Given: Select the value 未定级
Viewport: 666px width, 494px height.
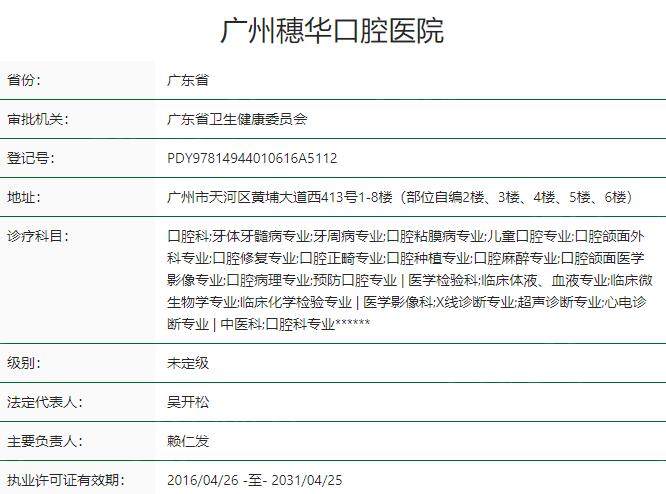Looking at the screenshot, I should pyautogui.click(x=188, y=363).
